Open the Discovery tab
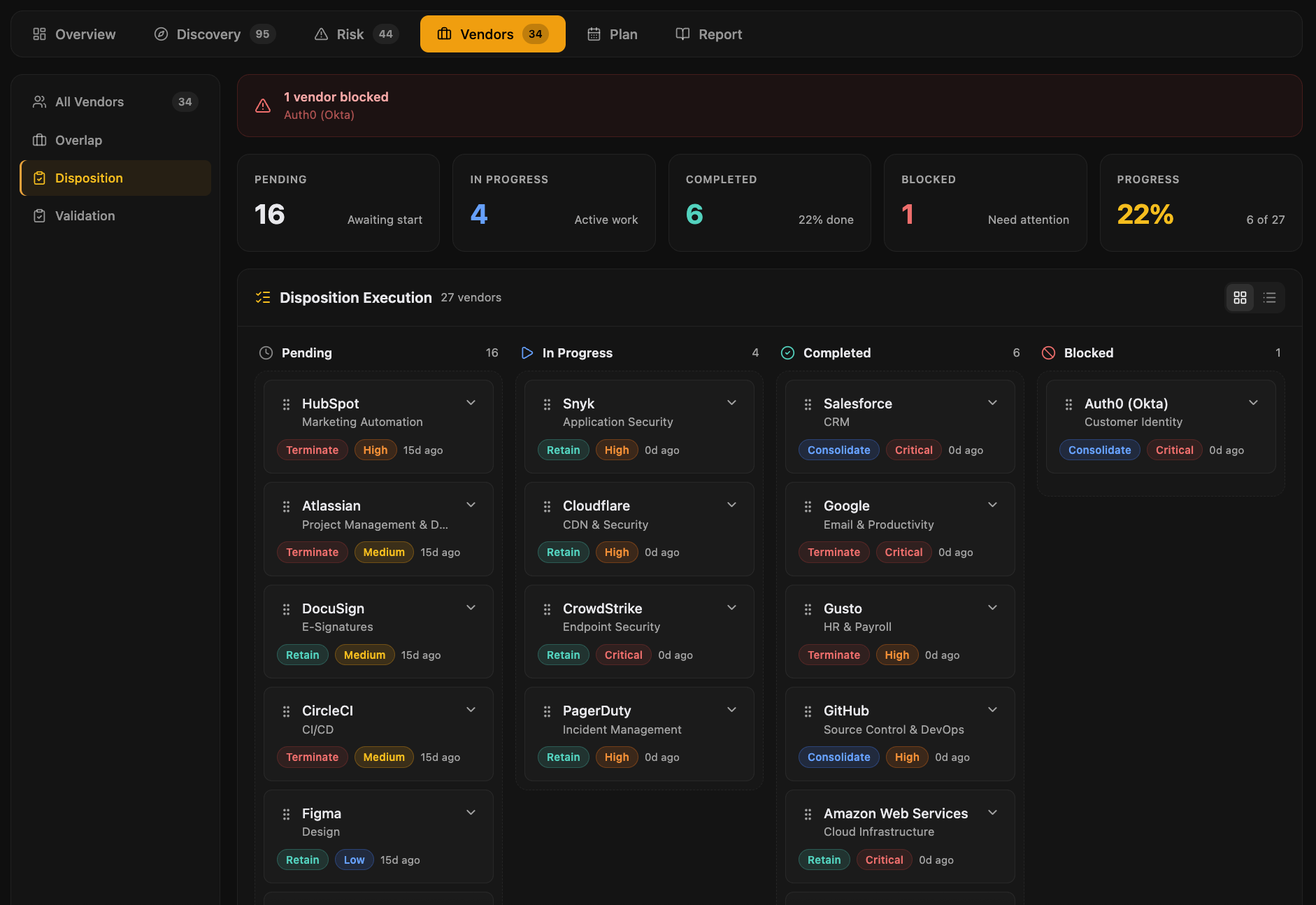This screenshot has width=1316, height=905. [215, 34]
